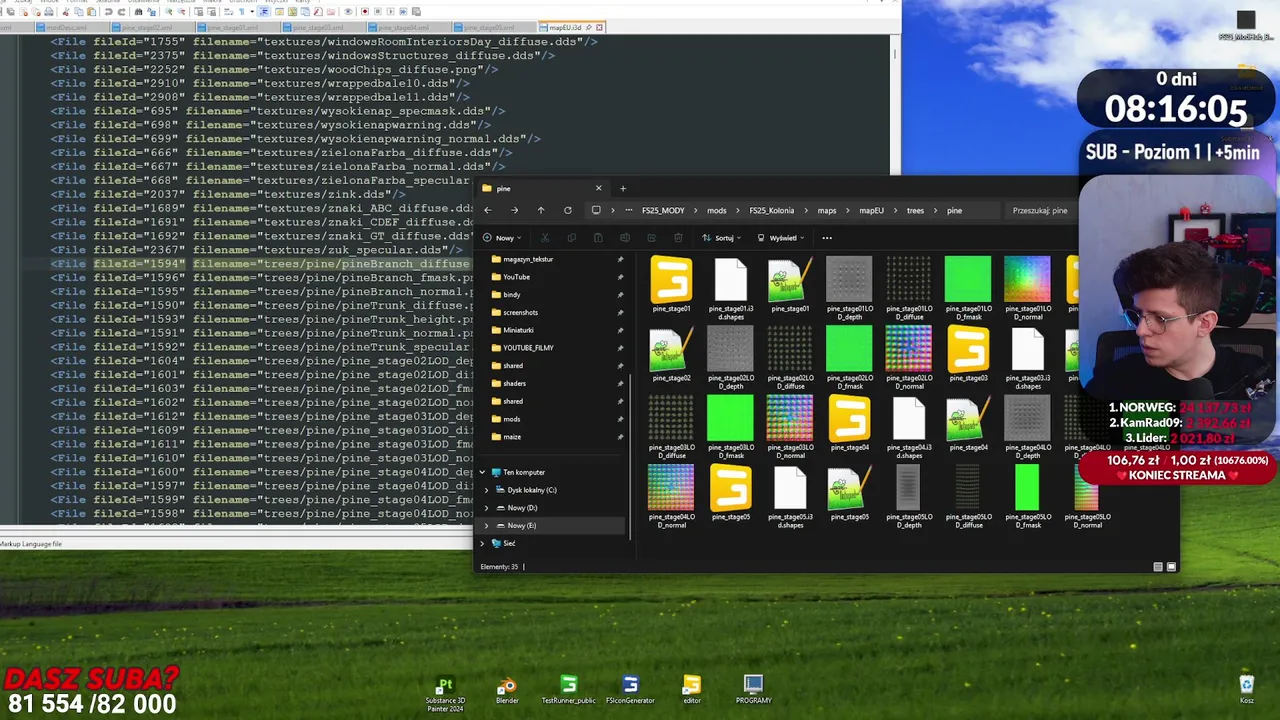Open a new Explorer tab with plus
This screenshot has width=1280, height=720.
[x=622, y=188]
